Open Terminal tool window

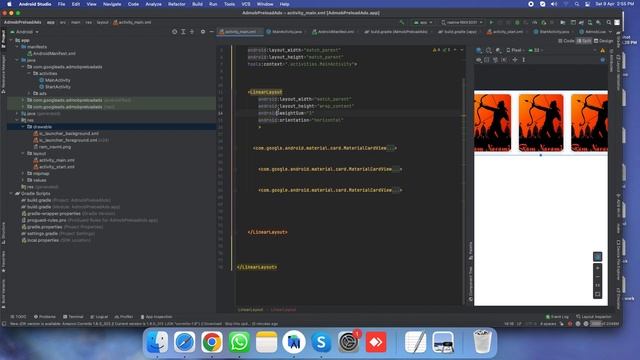[x=73, y=317]
